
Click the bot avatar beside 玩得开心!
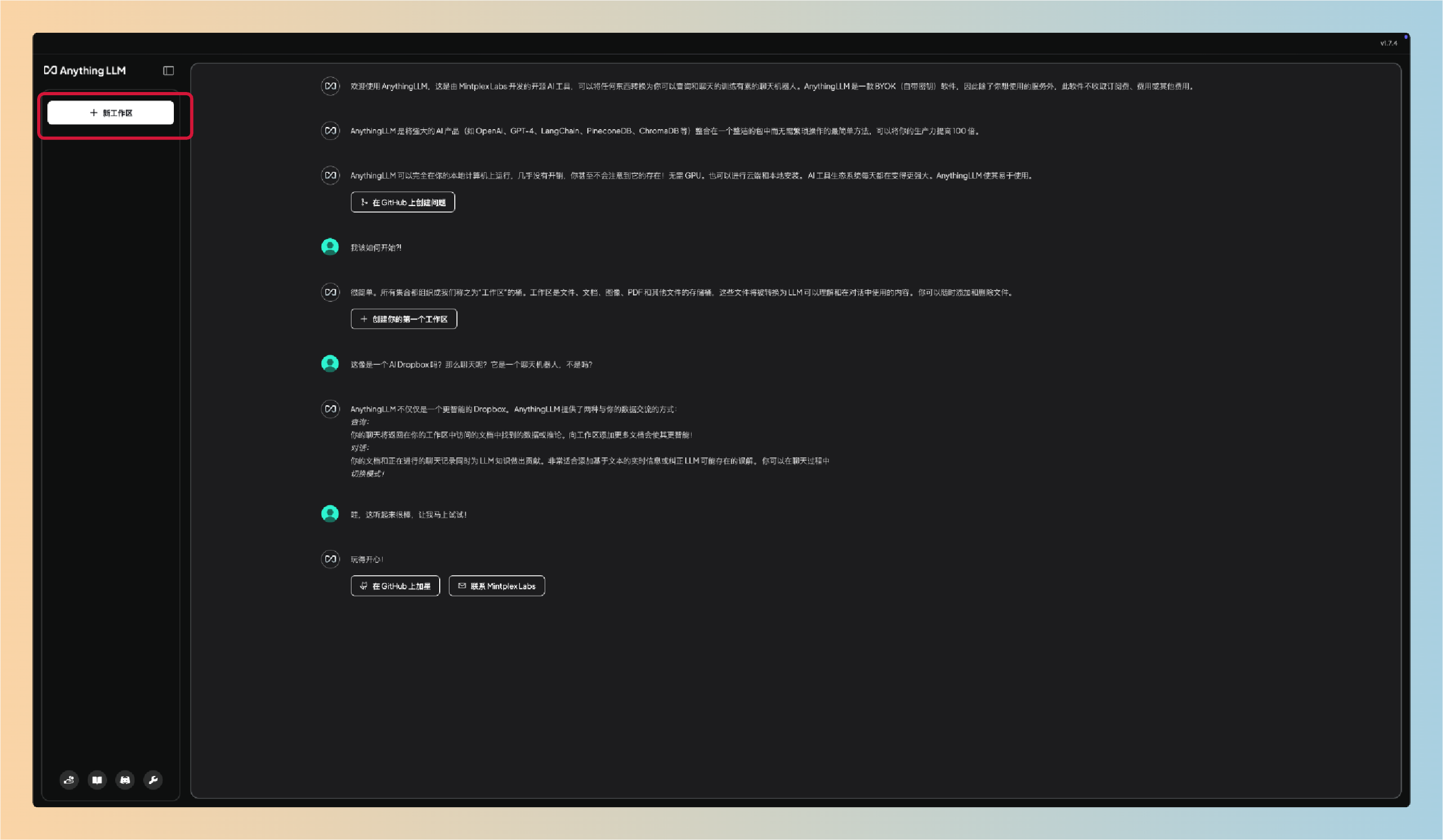click(x=330, y=559)
